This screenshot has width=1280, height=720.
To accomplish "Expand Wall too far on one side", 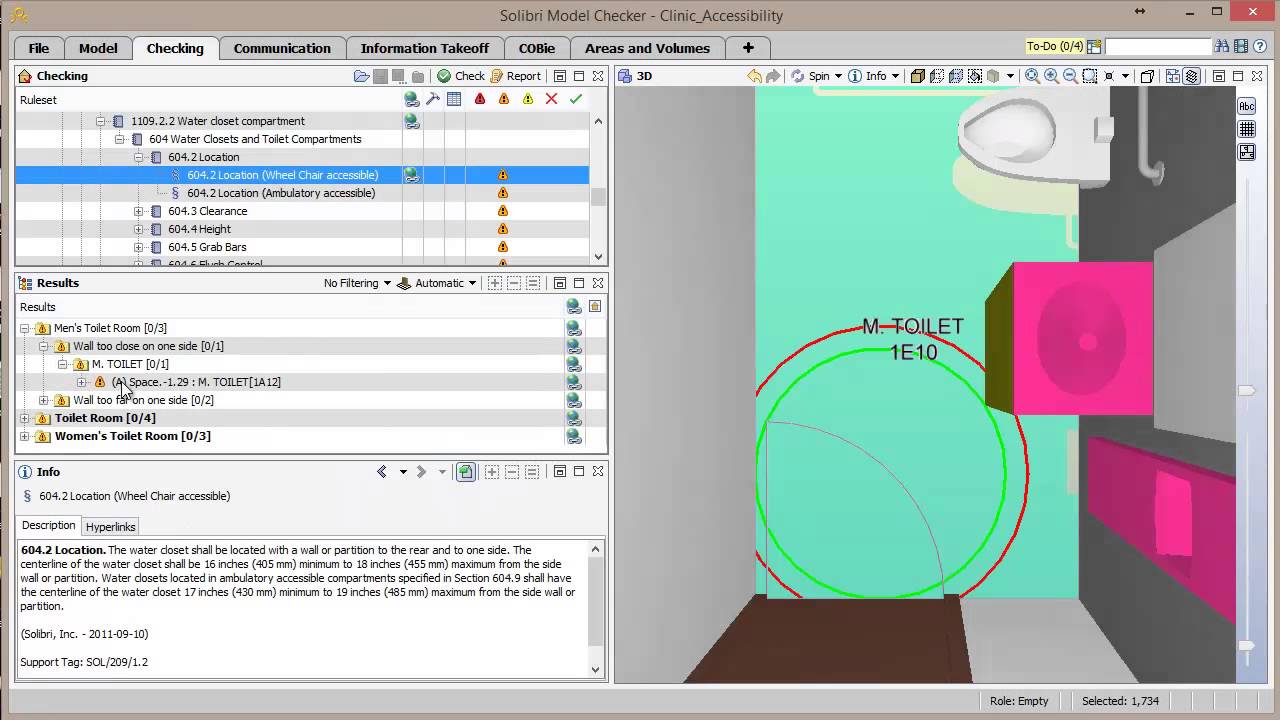I will point(44,400).
